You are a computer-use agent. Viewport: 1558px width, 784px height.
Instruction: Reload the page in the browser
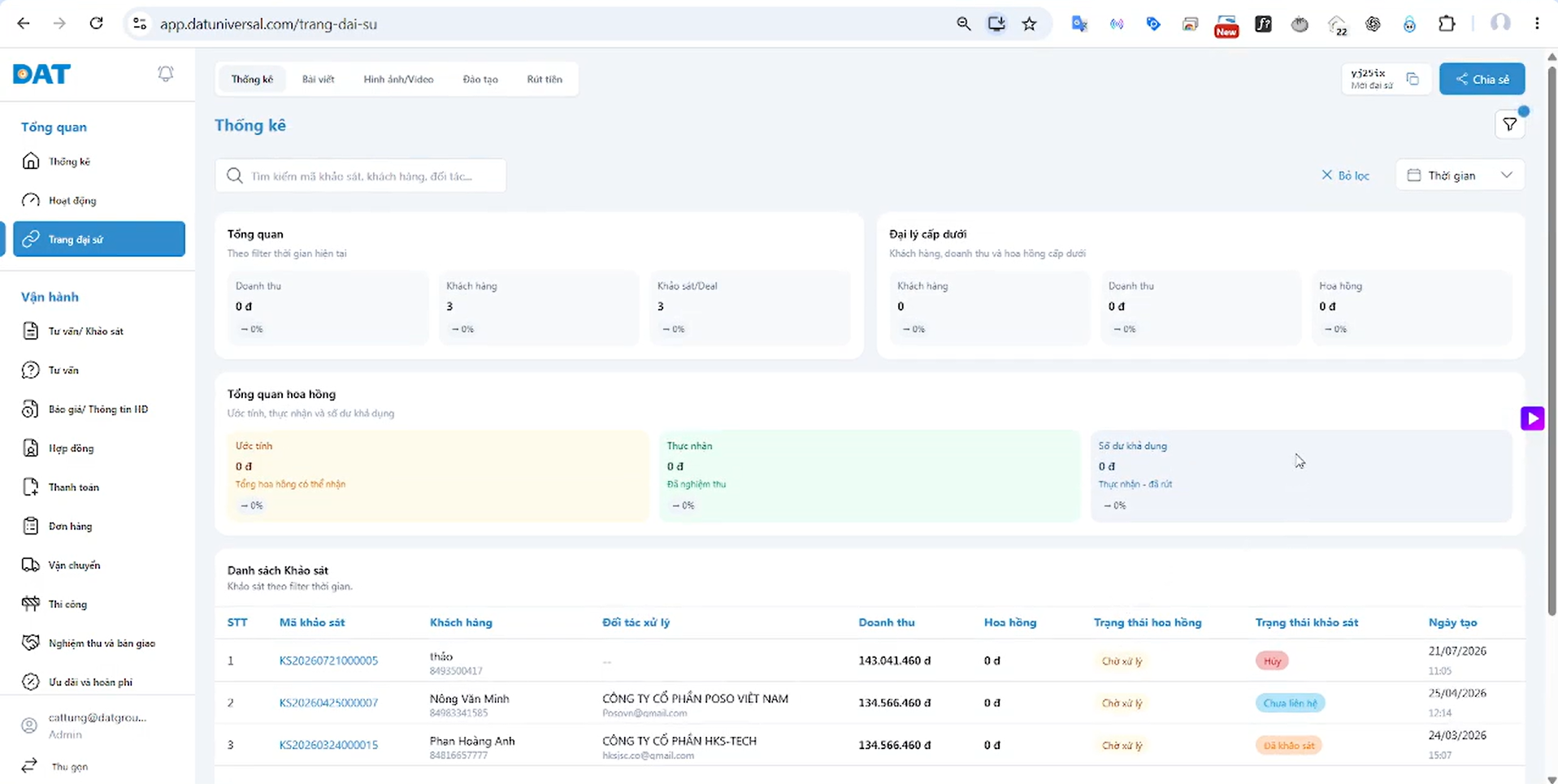96,24
